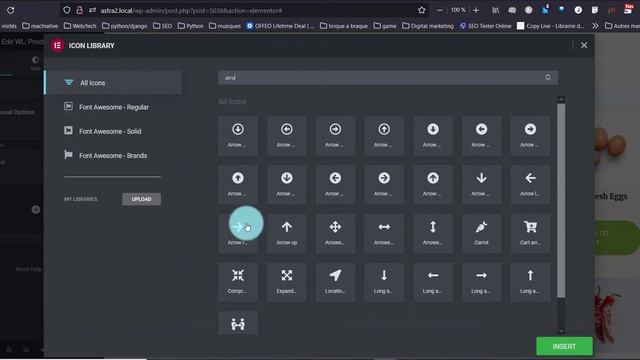Screen dimensions: 640x360
Task: Open the Python bookmark folder
Action: pyautogui.click(x=190, y=26)
